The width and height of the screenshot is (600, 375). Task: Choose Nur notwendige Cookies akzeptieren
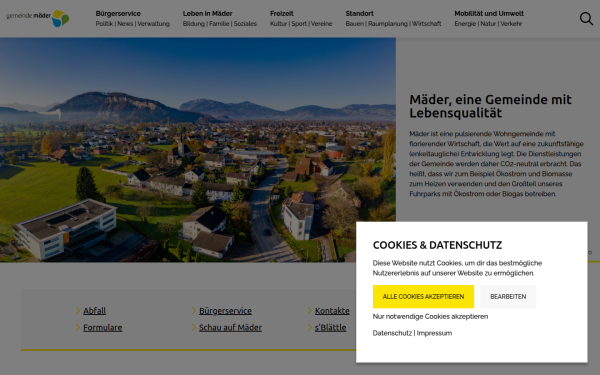430,316
